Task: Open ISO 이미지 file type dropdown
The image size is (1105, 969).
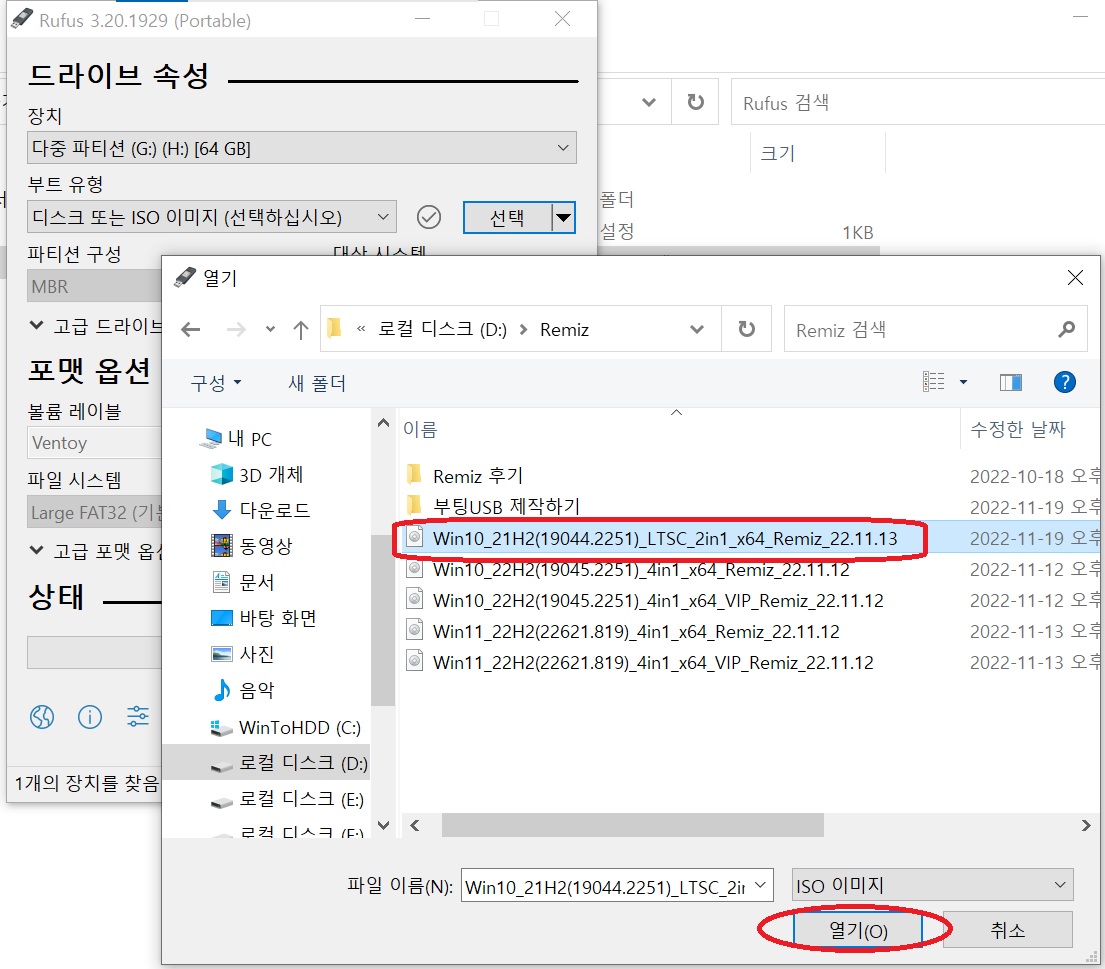Action: tap(932, 885)
